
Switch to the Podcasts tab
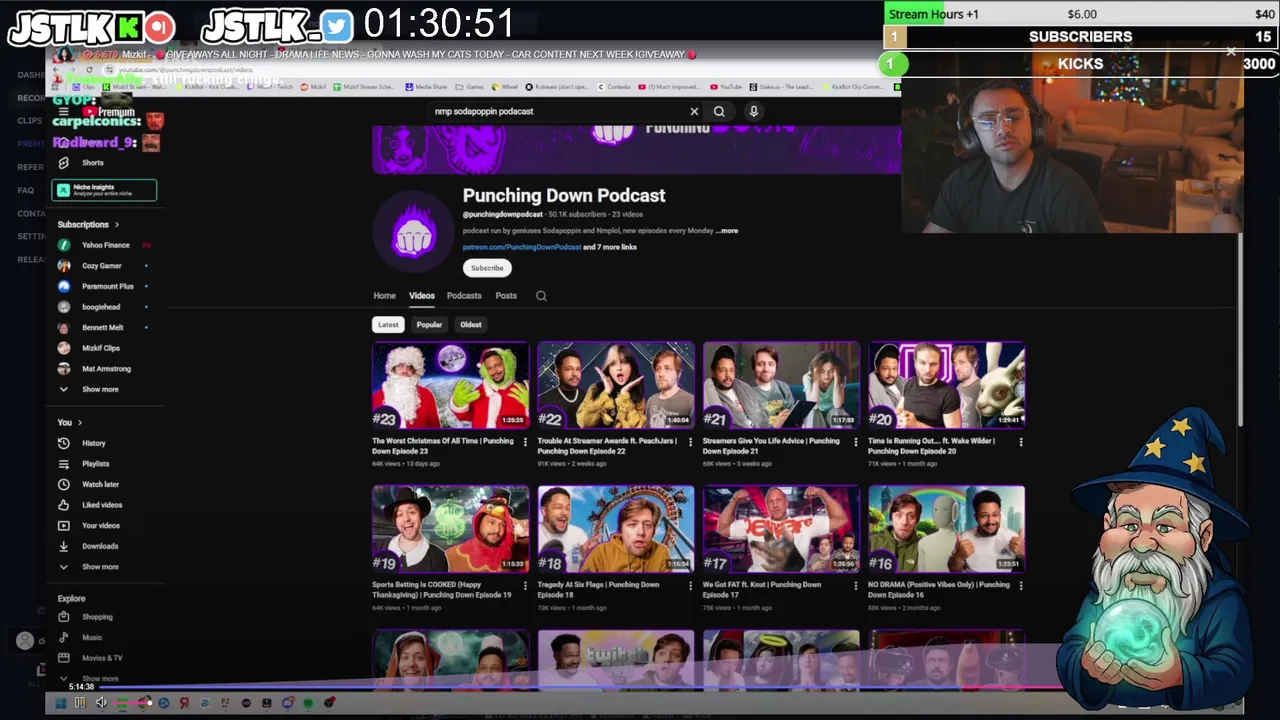coord(464,296)
